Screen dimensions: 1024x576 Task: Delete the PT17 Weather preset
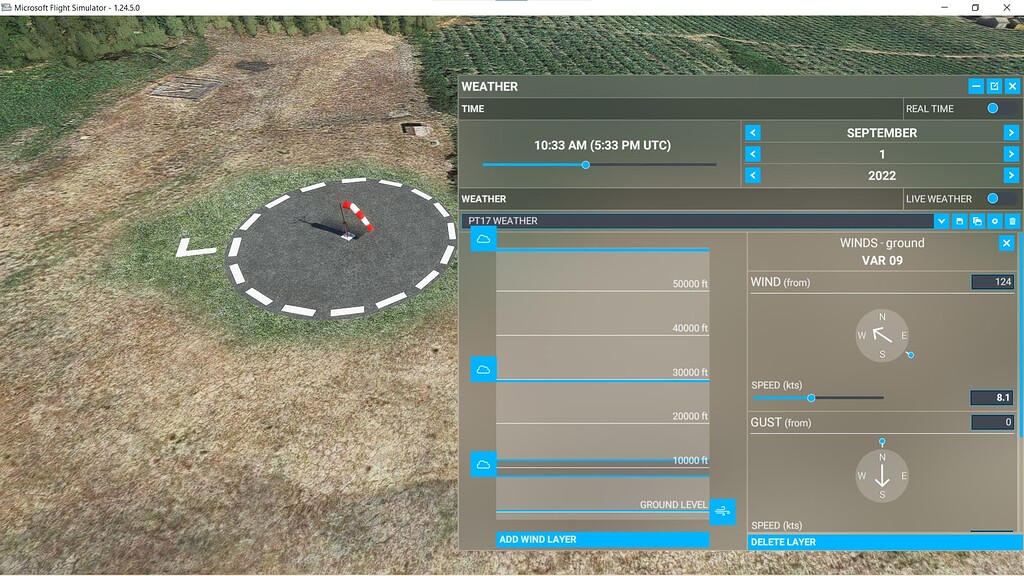coord(1013,221)
